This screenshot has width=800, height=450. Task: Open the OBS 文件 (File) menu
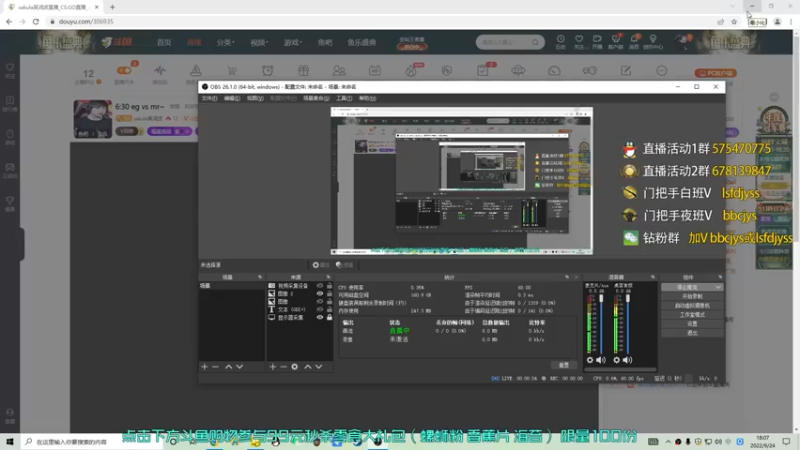pyautogui.click(x=210, y=98)
